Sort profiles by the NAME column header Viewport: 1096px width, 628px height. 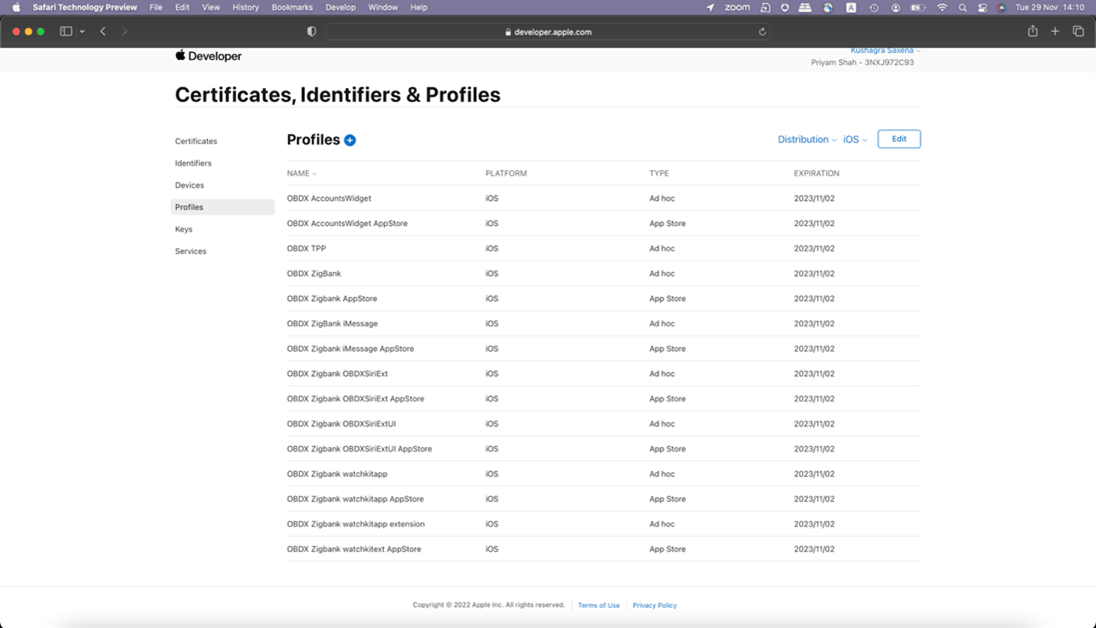click(x=299, y=174)
